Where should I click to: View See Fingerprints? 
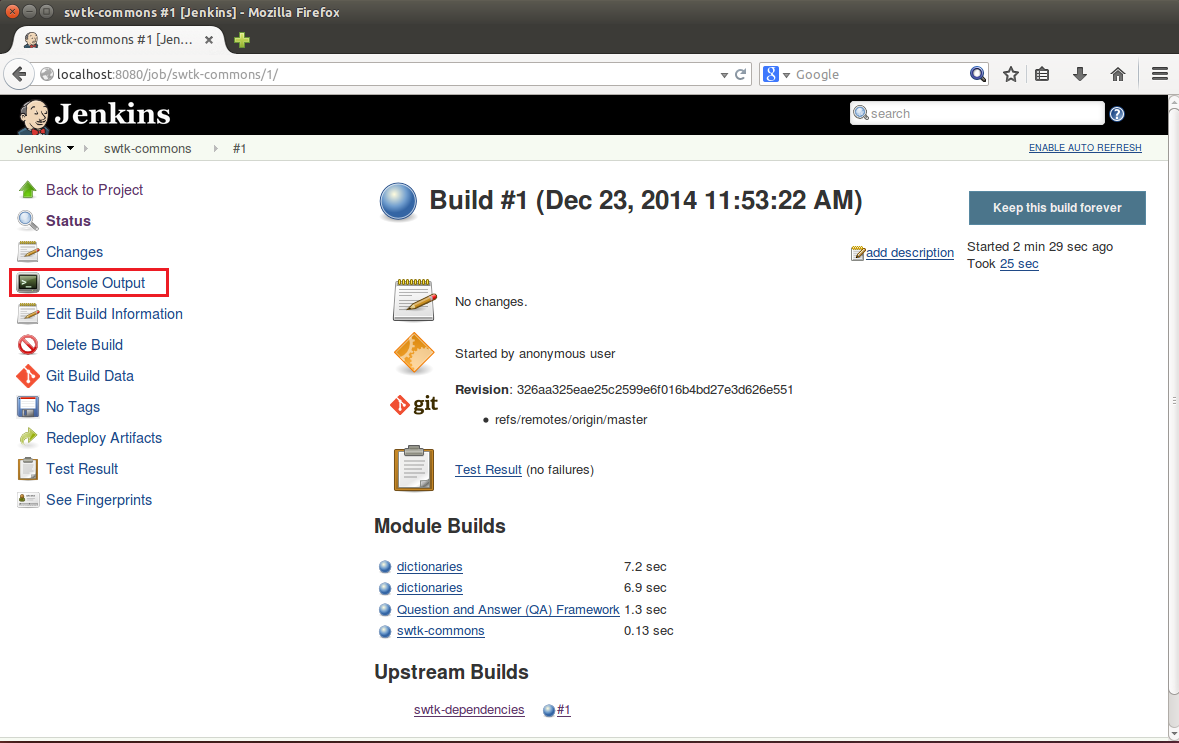coord(27,499)
